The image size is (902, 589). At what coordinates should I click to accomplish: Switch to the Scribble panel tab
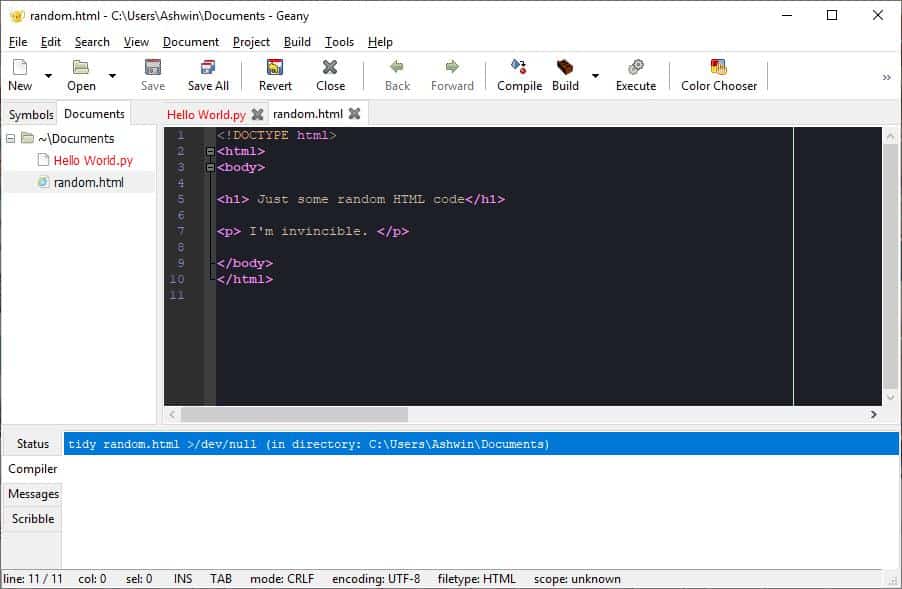(x=32, y=518)
